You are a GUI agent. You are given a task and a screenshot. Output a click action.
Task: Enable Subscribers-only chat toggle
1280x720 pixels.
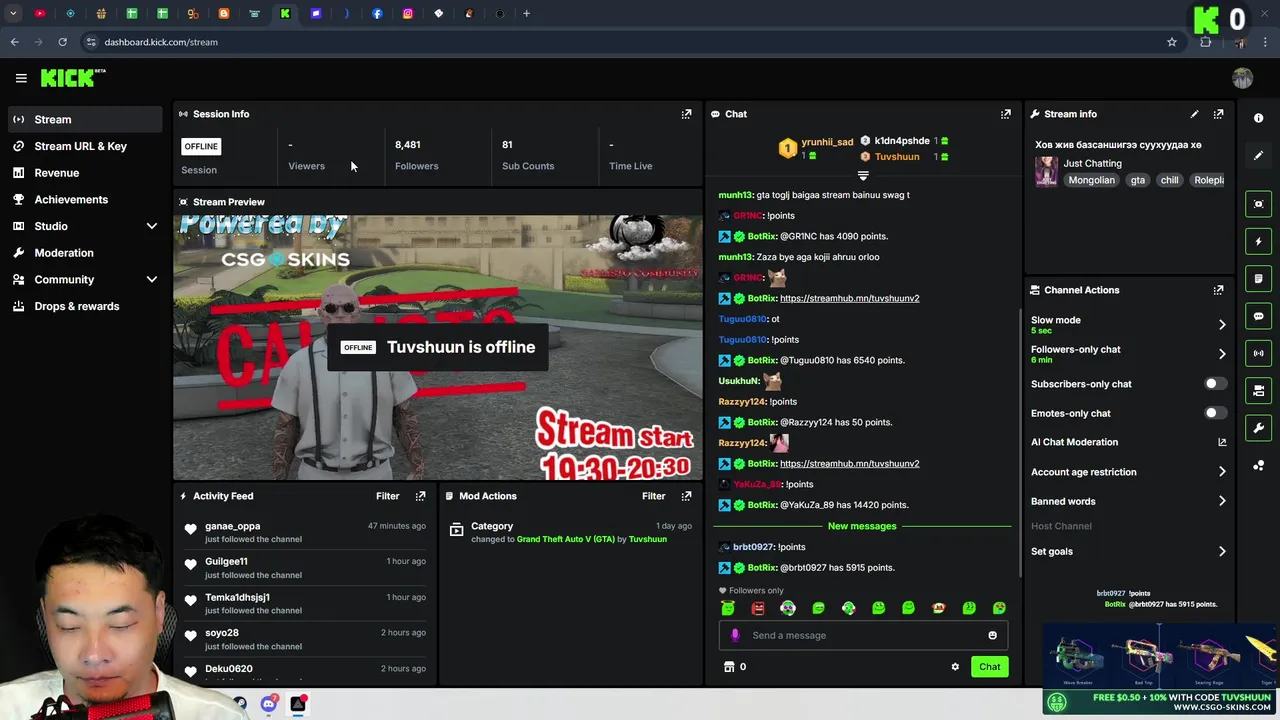click(x=1214, y=384)
